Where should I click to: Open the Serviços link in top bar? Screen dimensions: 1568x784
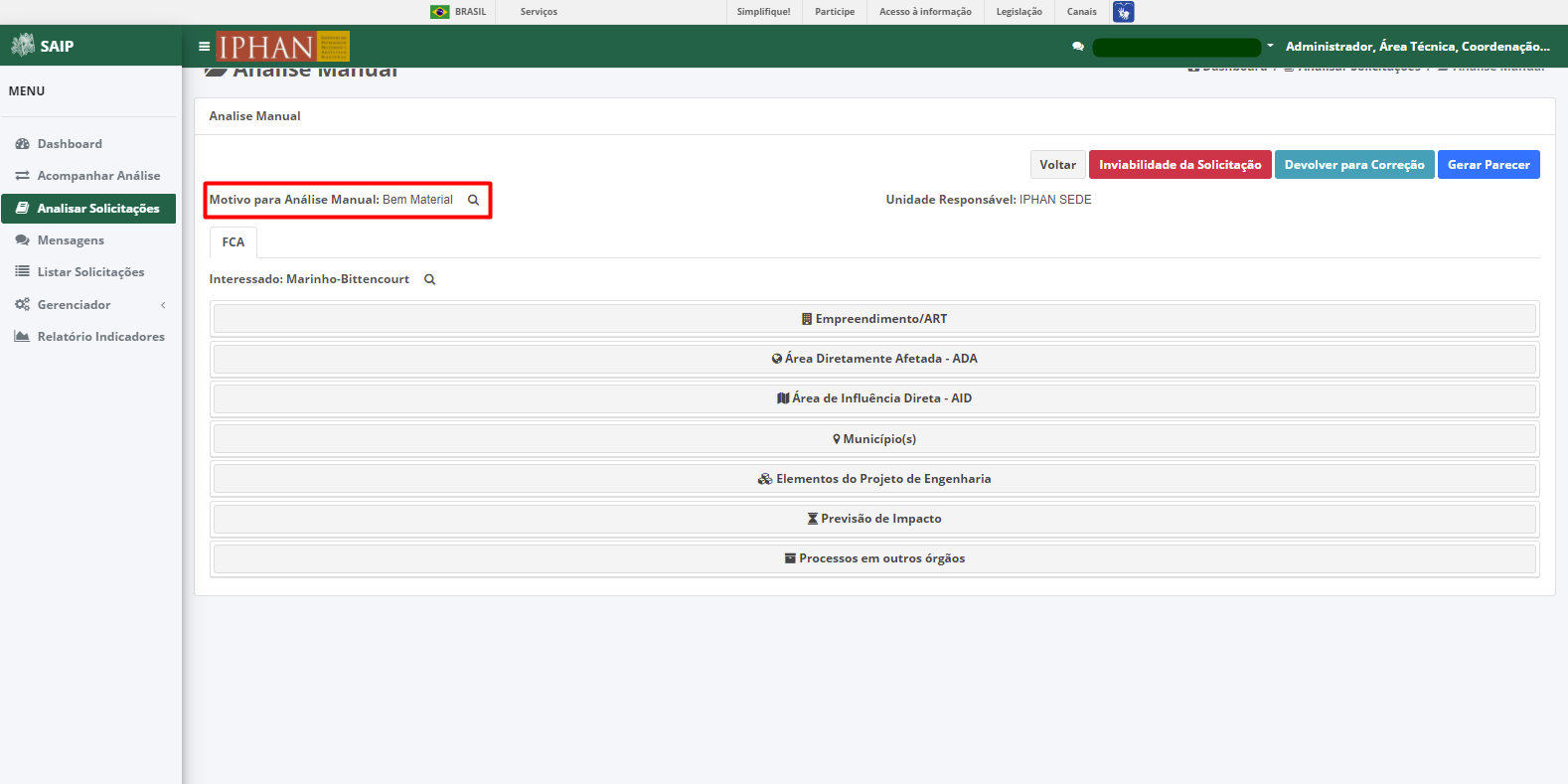(x=539, y=12)
